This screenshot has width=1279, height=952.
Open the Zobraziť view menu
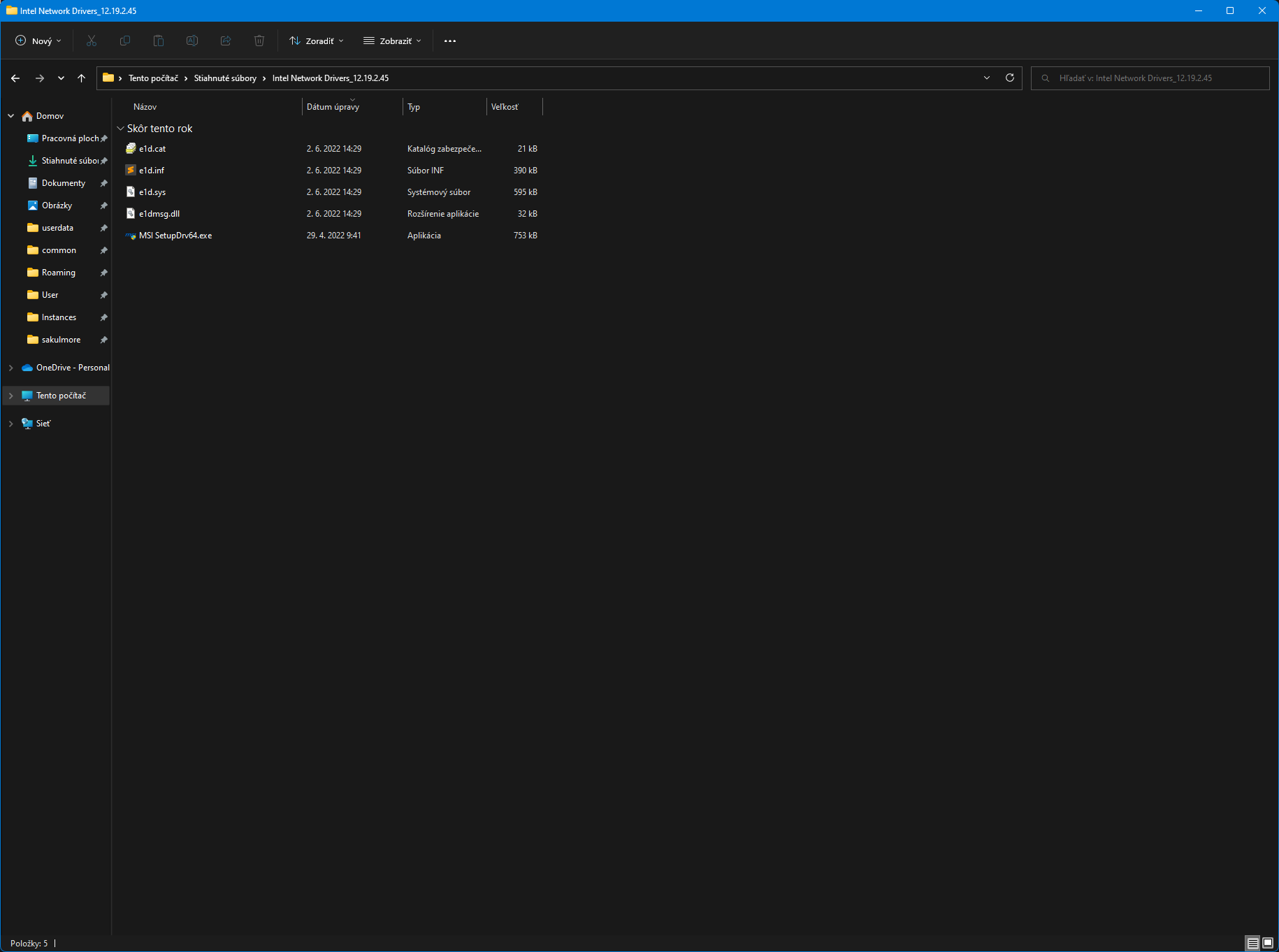392,41
